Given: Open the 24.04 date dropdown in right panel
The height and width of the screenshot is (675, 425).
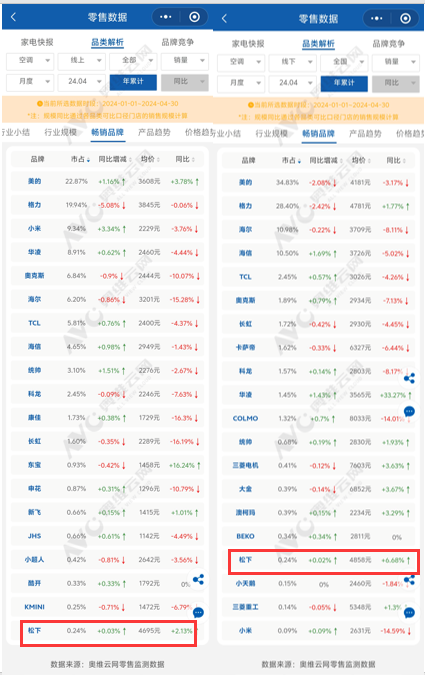Looking at the screenshot, I should [292, 83].
